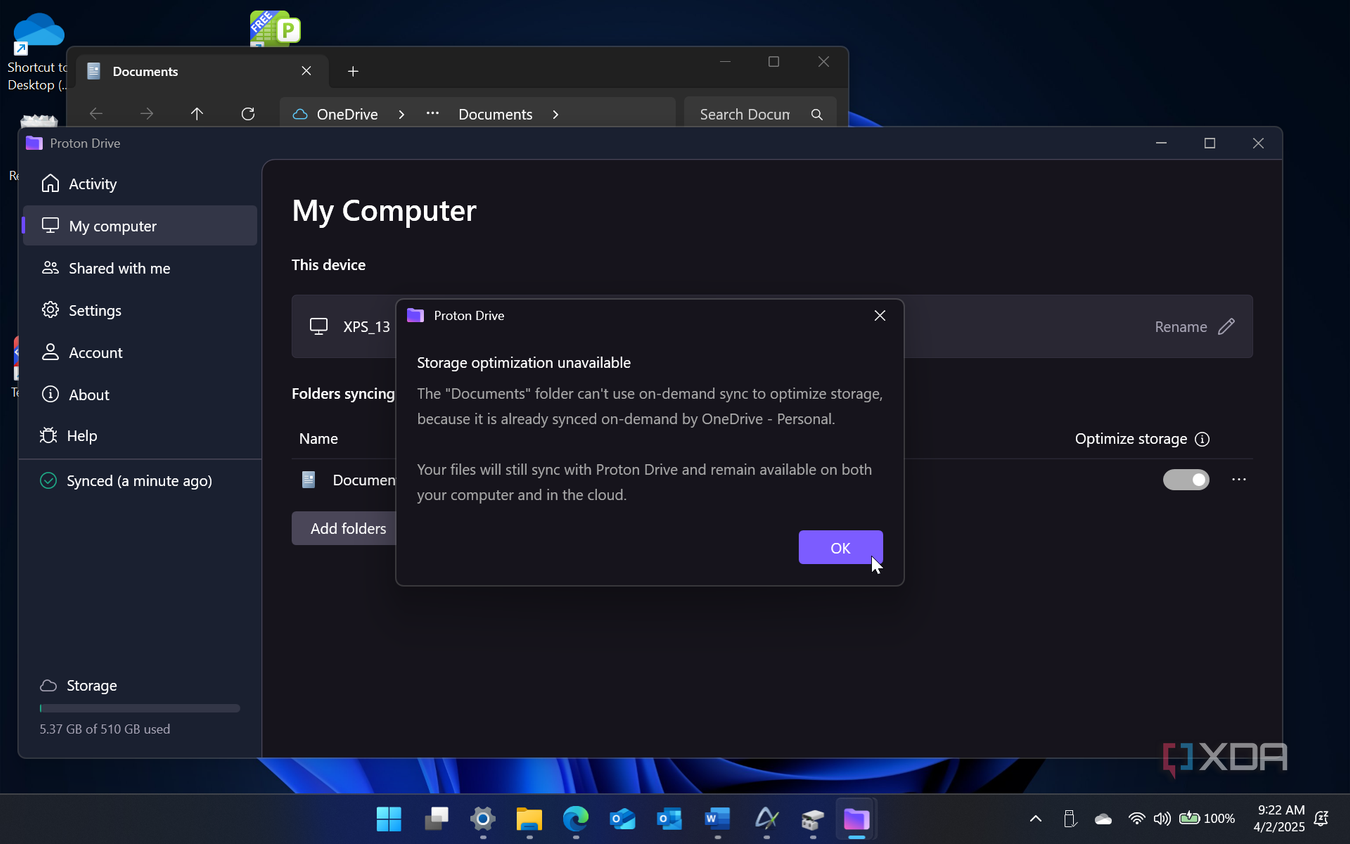Click Activity home icon in sidebar

point(50,184)
